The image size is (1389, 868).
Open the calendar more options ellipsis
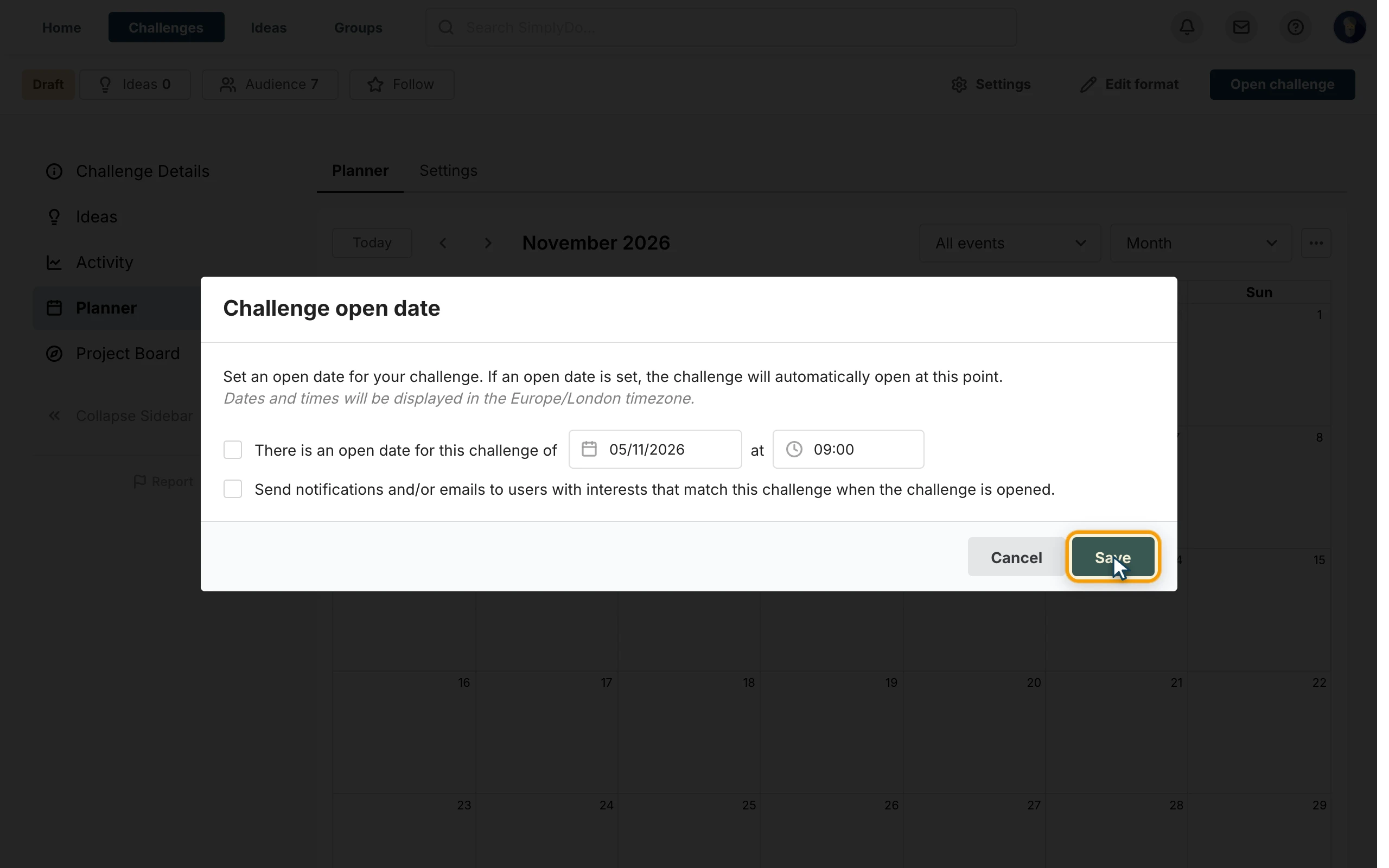coord(1316,243)
